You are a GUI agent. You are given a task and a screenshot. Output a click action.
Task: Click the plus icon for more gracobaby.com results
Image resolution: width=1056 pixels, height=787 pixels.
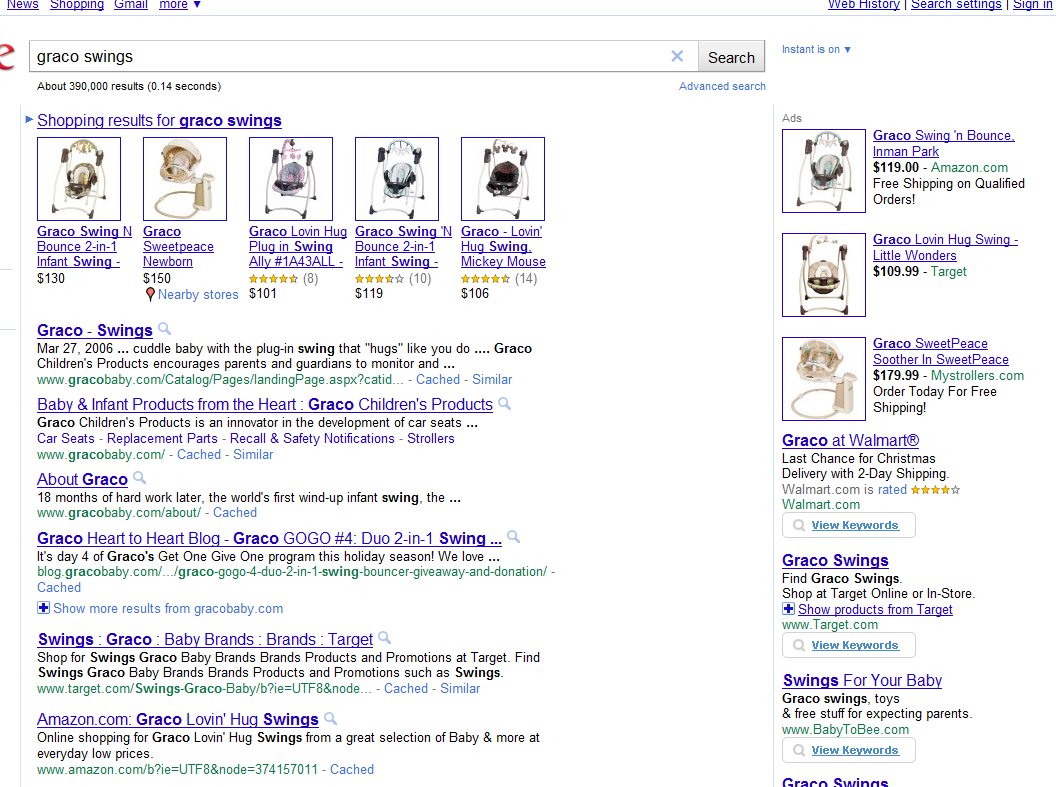pos(43,608)
